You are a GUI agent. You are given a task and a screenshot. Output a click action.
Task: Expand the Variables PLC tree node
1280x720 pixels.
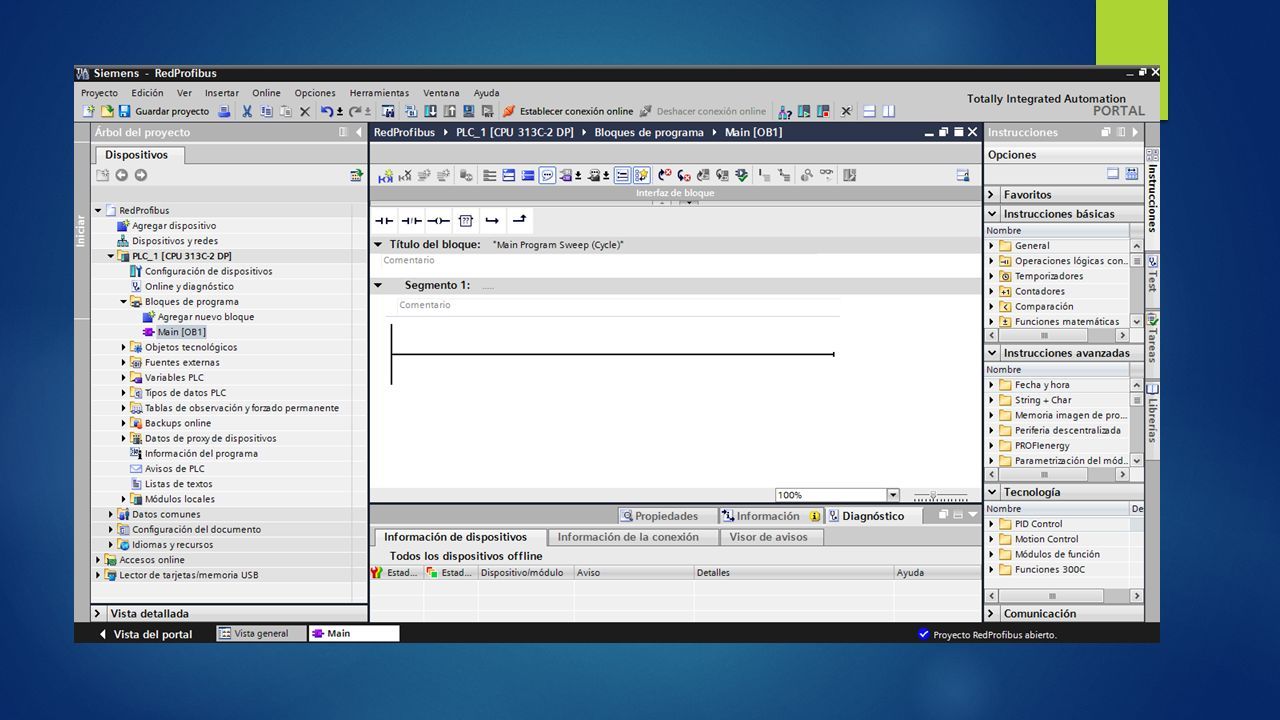tap(124, 378)
